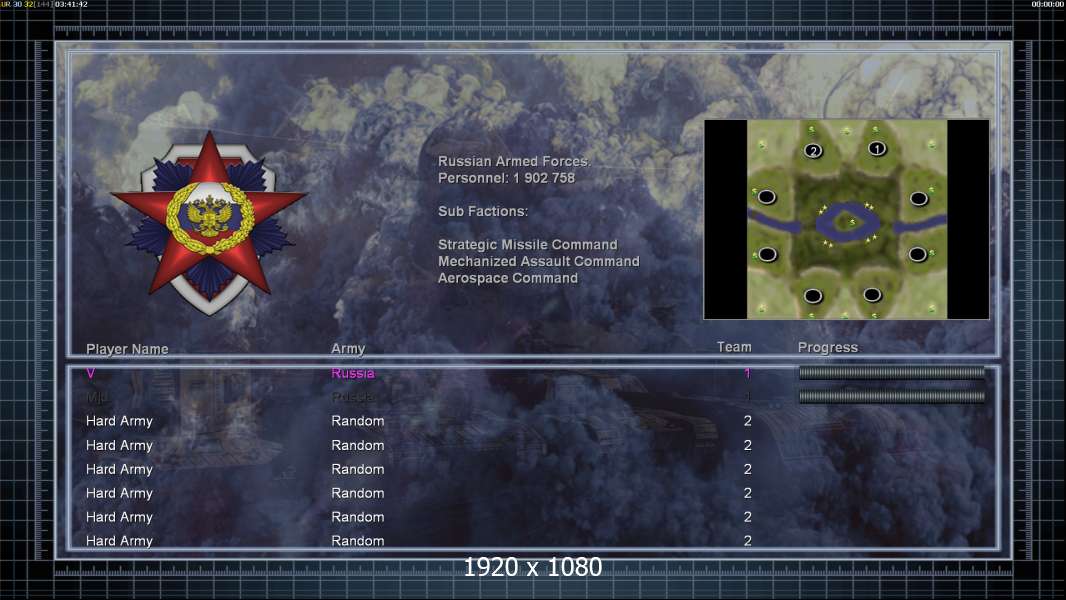This screenshot has height=600, width=1066.
Task: Click the greyed-out second player's progress bar
Action: 891,396
